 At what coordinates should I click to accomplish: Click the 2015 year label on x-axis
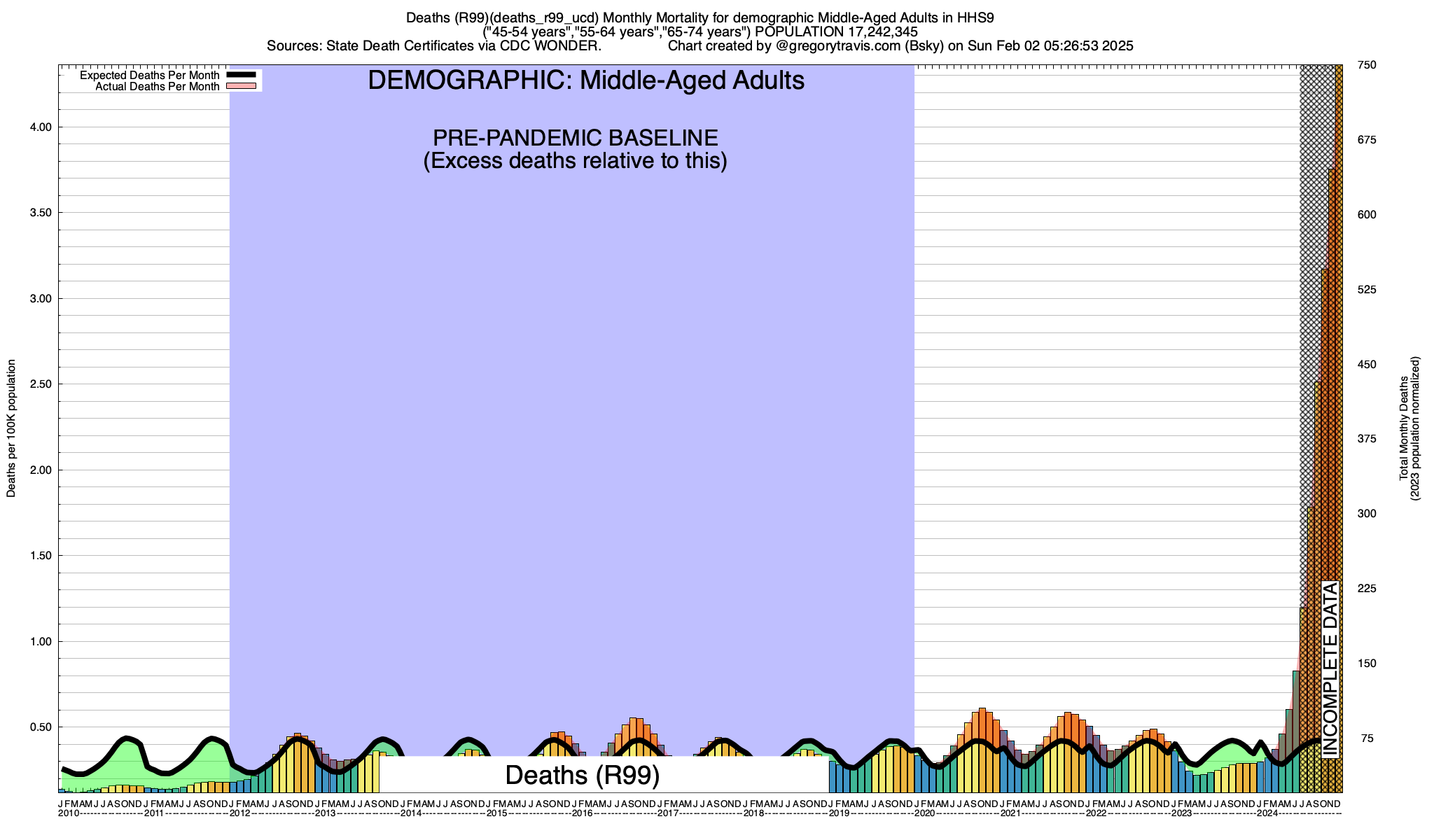(496, 813)
